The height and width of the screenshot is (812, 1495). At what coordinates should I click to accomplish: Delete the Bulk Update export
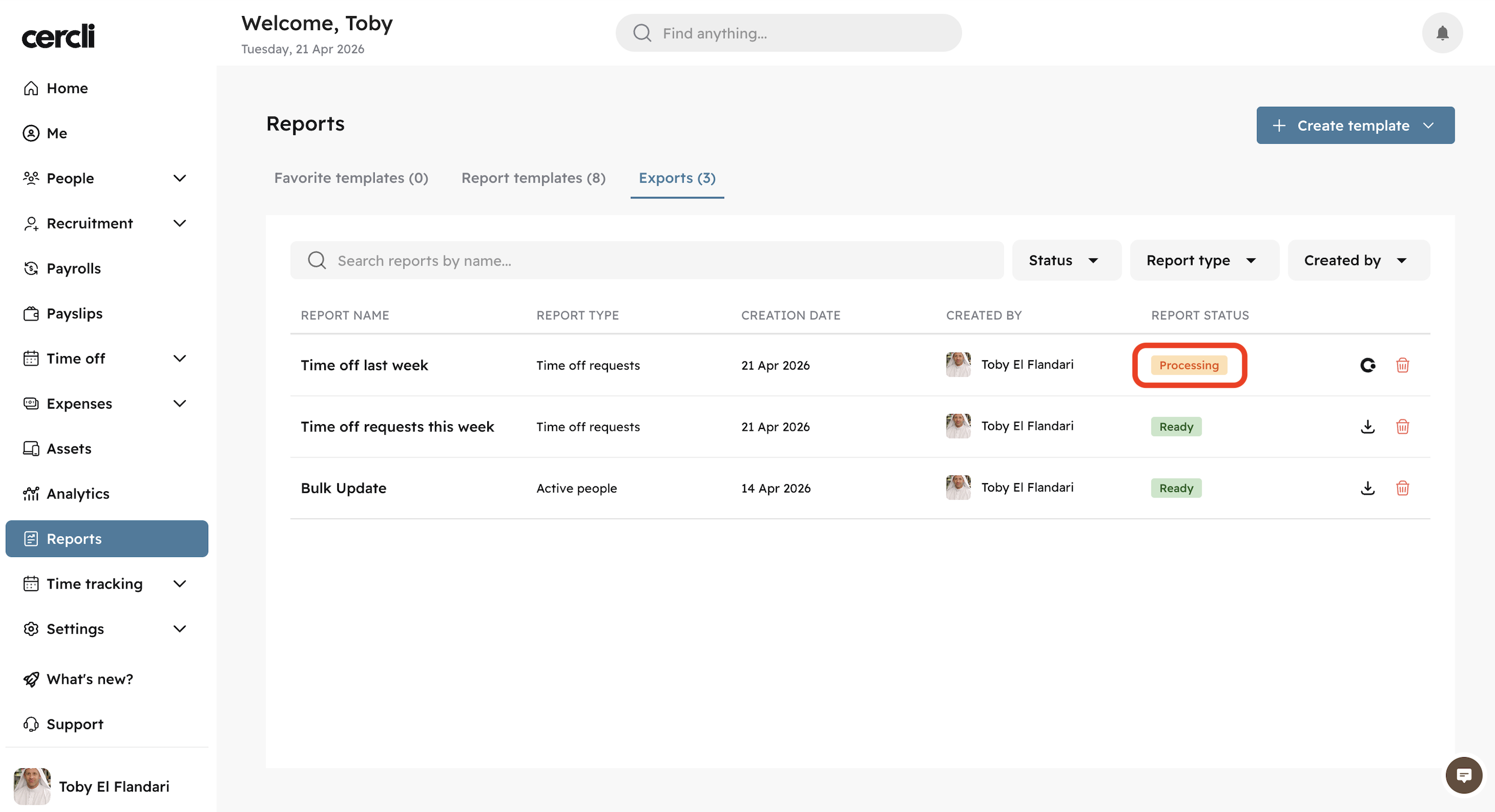(x=1402, y=488)
